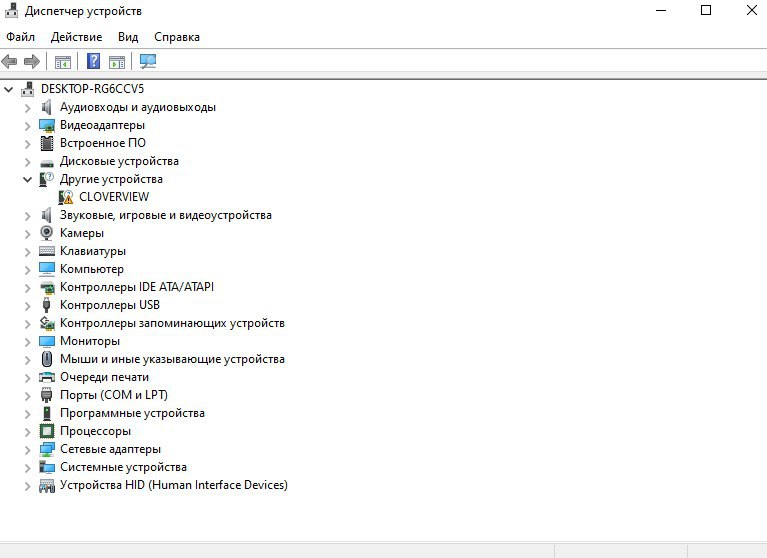Expand the Процессоры category
This screenshot has width=767, height=558.
click(x=28, y=432)
